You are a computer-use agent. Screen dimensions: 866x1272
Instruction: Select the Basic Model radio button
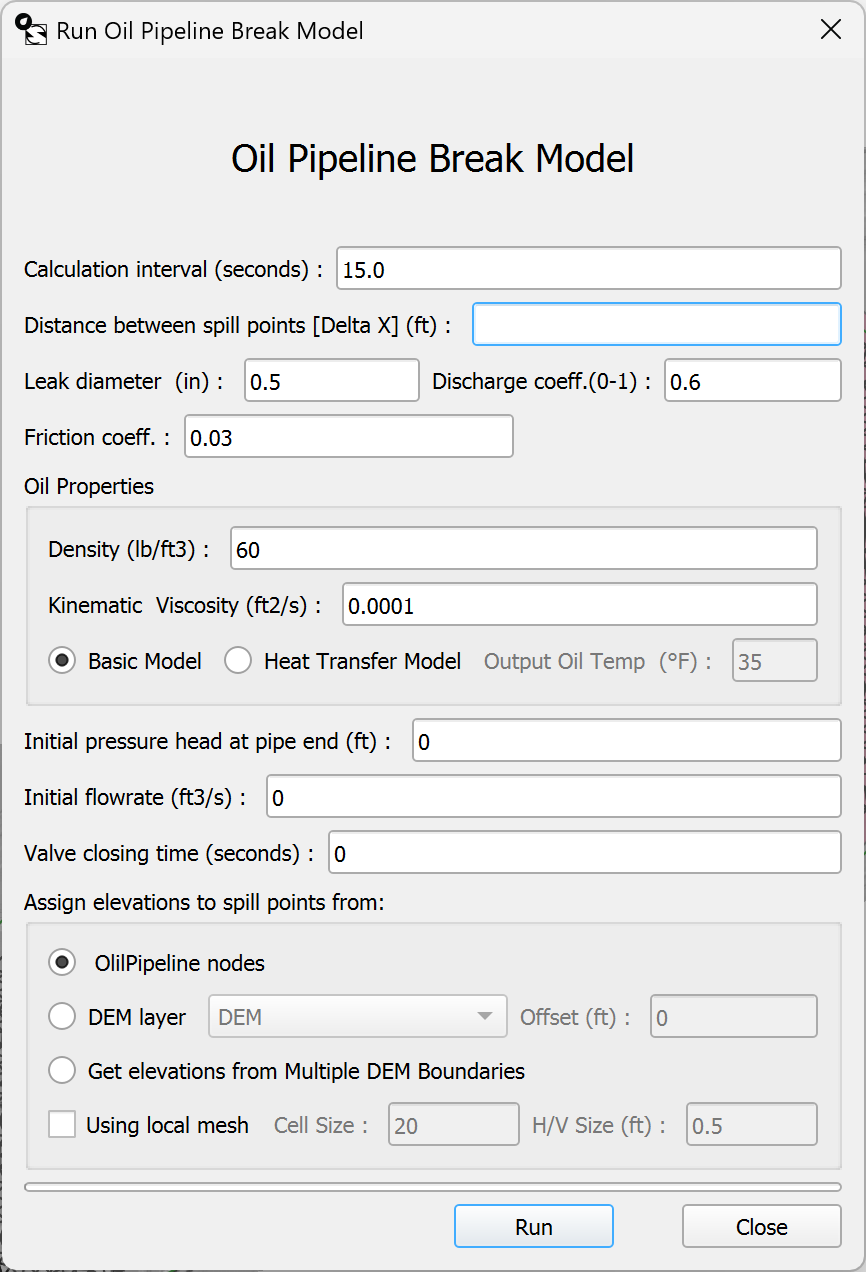62,661
